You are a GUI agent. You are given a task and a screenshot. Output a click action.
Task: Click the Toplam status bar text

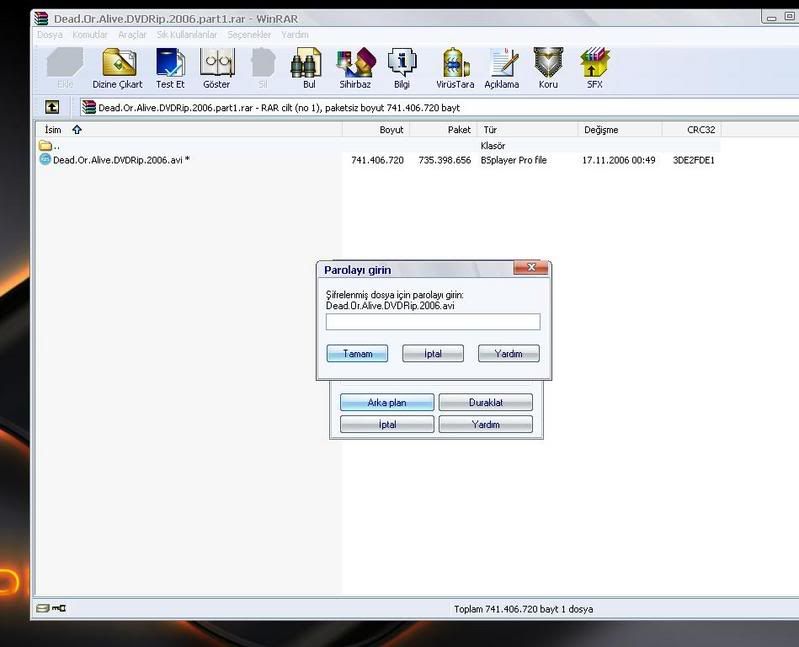[x=523, y=609]
